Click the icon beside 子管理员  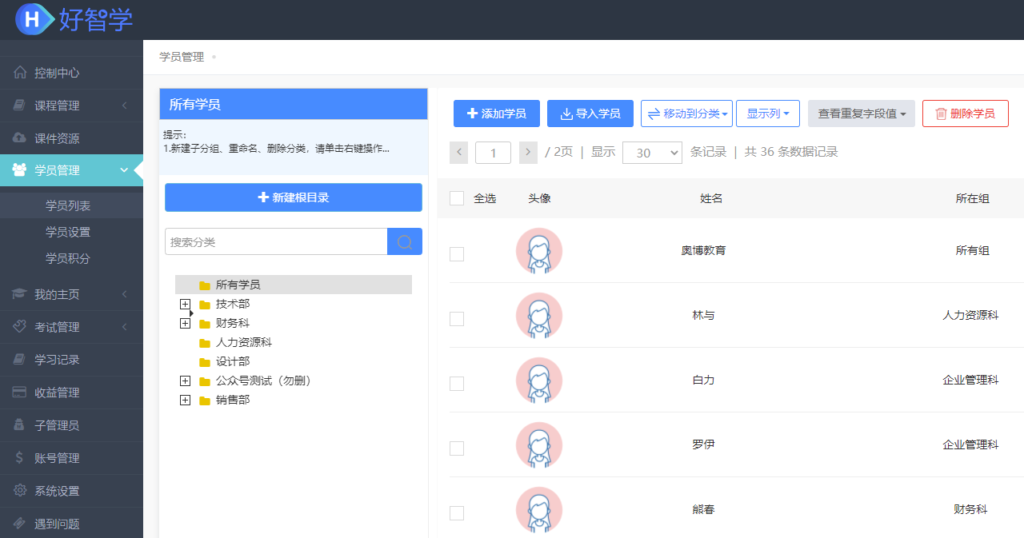(x=20, y=424)
